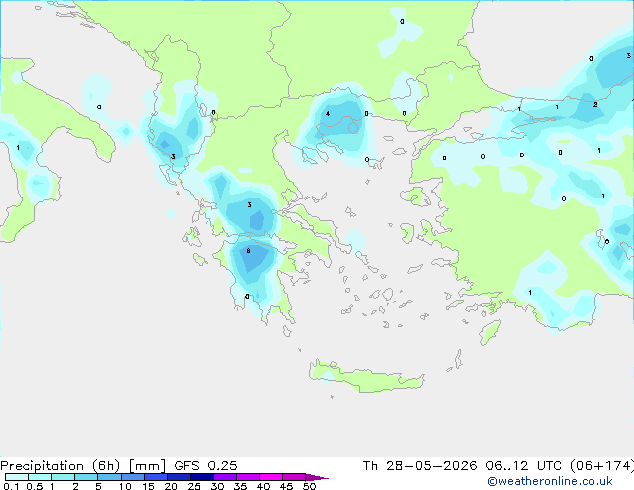The image size is (634, 490).
Task: Click the 25–30 mm navy legend swatch
Action: click(201, 477)
